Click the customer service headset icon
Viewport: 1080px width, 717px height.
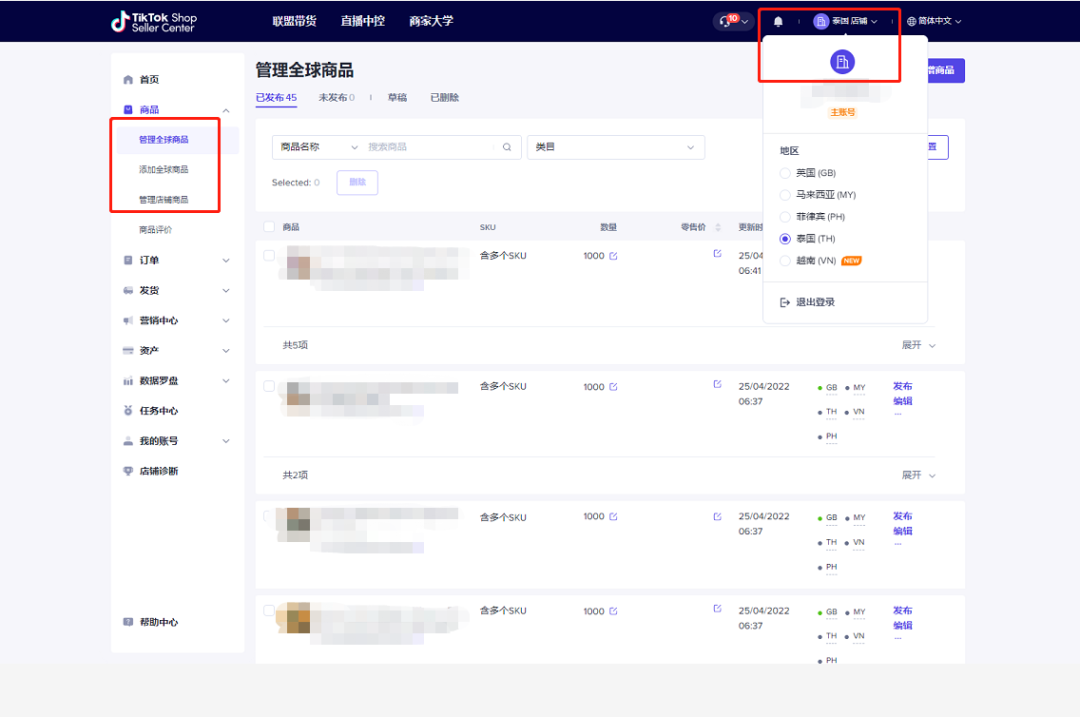(x=722, y=21)
